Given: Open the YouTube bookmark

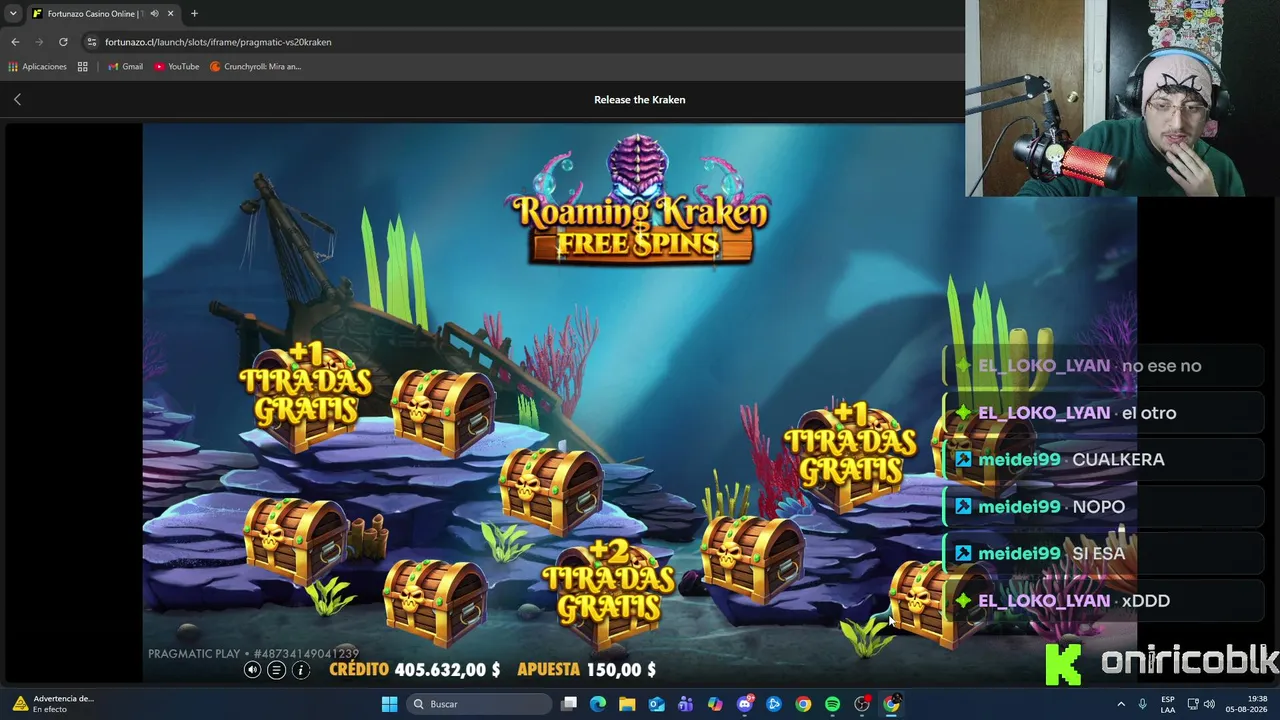Looking at the screenshot, I should (177, 67).
